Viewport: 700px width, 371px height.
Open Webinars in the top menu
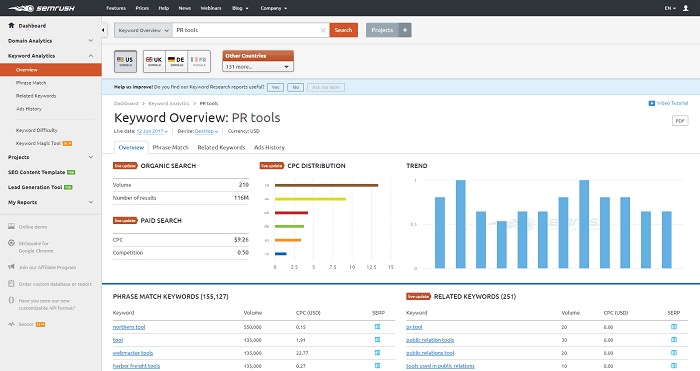211,8
